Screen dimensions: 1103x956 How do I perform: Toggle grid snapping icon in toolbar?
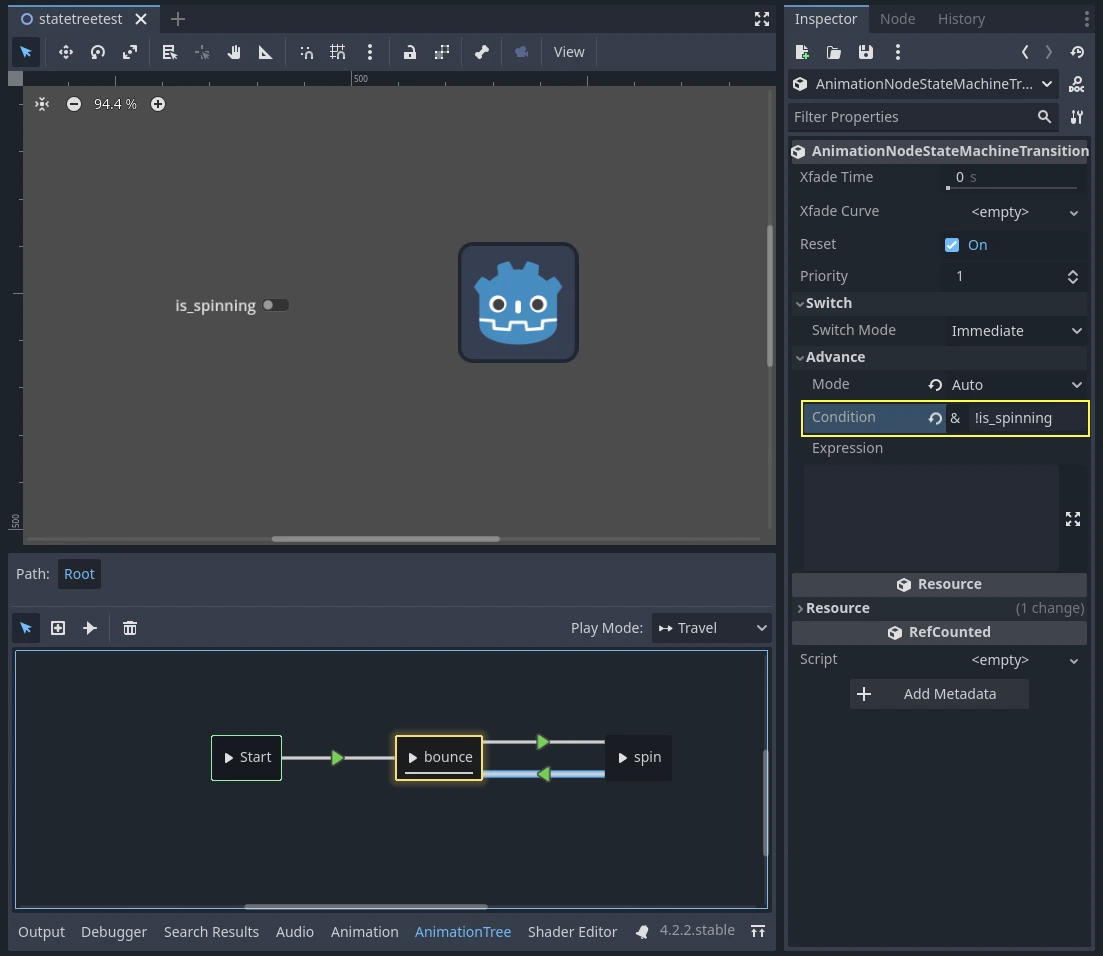(338, 52)
